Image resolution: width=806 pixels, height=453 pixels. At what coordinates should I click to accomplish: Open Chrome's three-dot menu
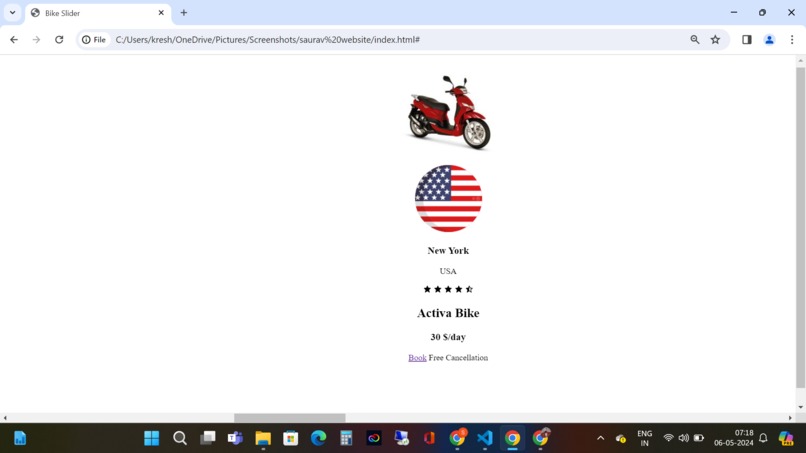click(792, 40)
